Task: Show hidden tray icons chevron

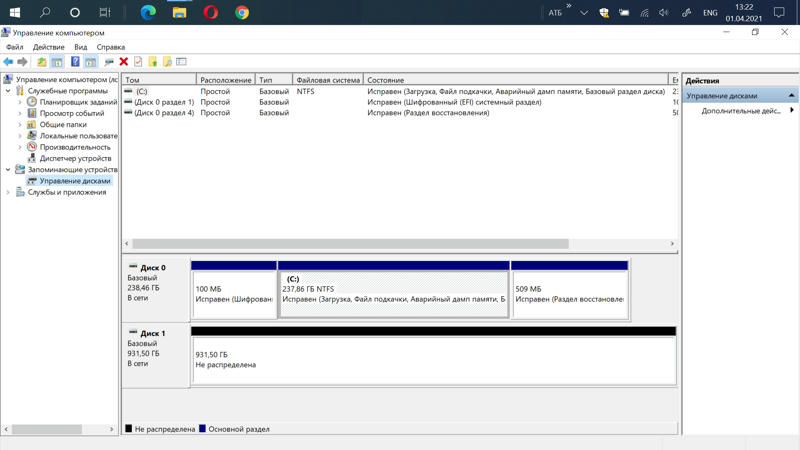Action: click(584, 13)
